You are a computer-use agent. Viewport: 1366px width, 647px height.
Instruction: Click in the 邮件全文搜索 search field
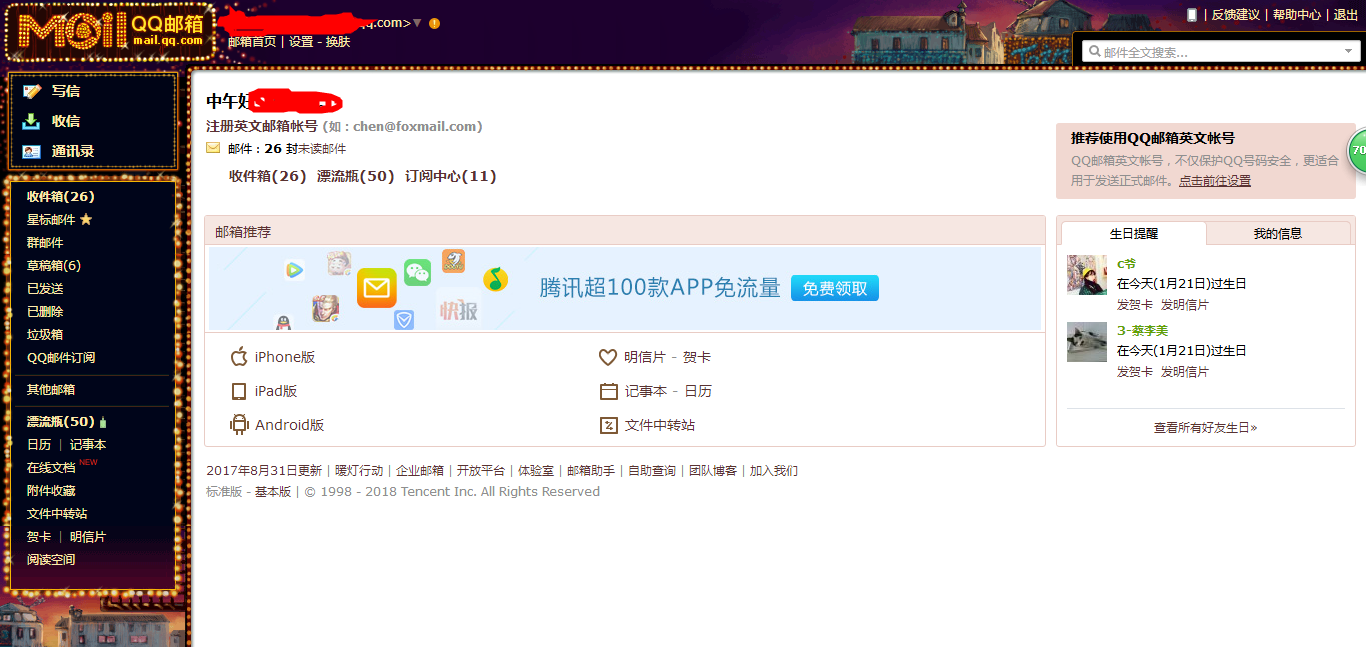(1220, 51)
